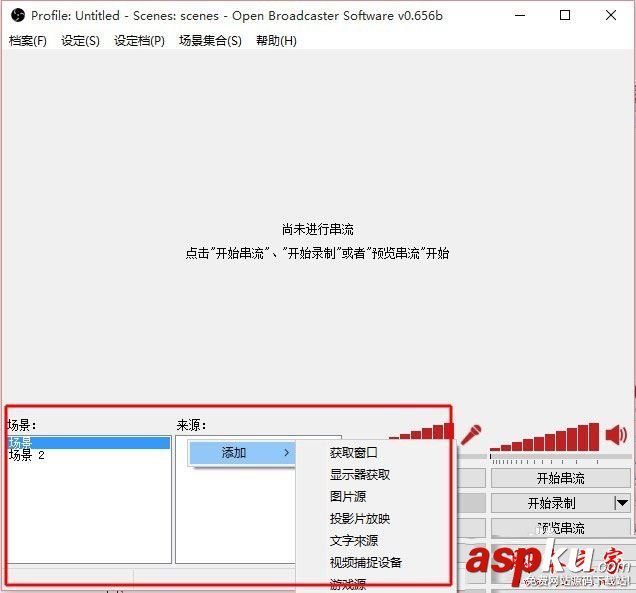Adjust the microphone volume bars

click(421, 431)
